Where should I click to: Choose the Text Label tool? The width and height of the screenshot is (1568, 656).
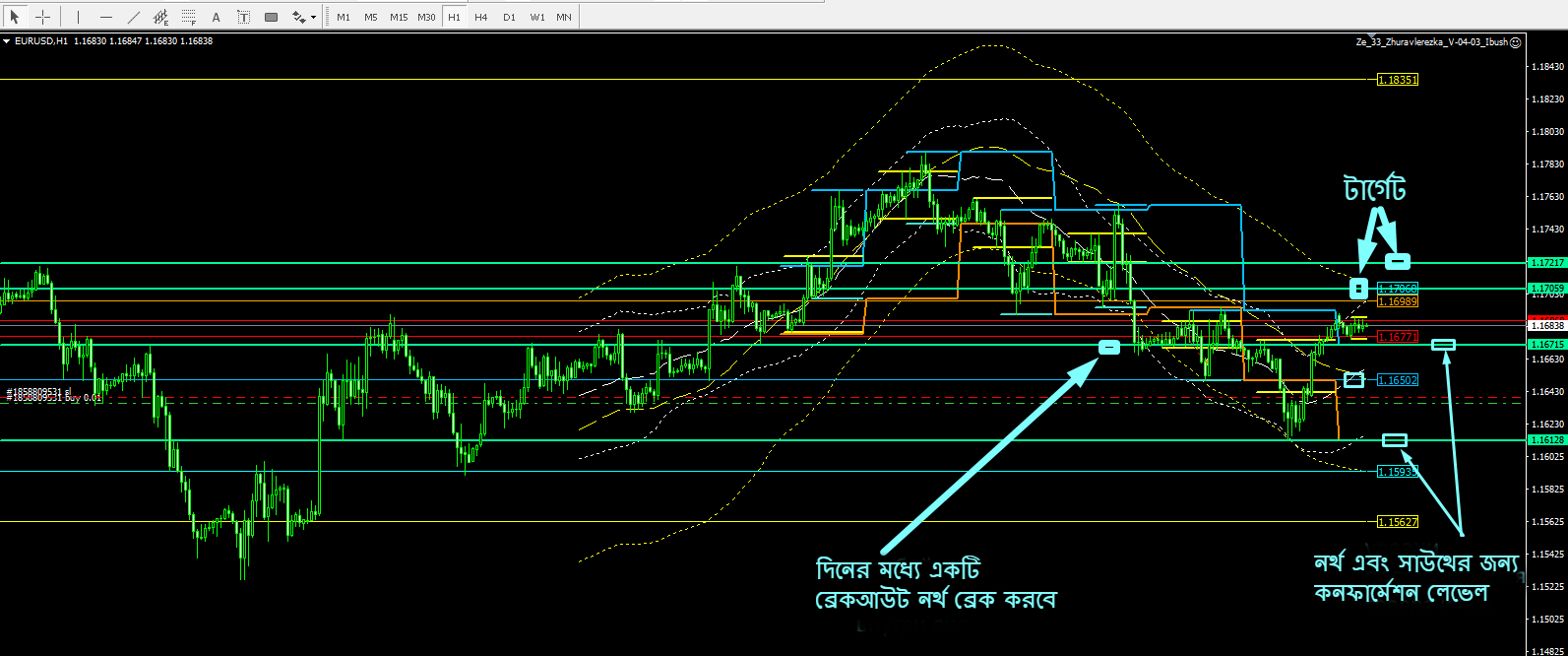click(x=243, y=17)
